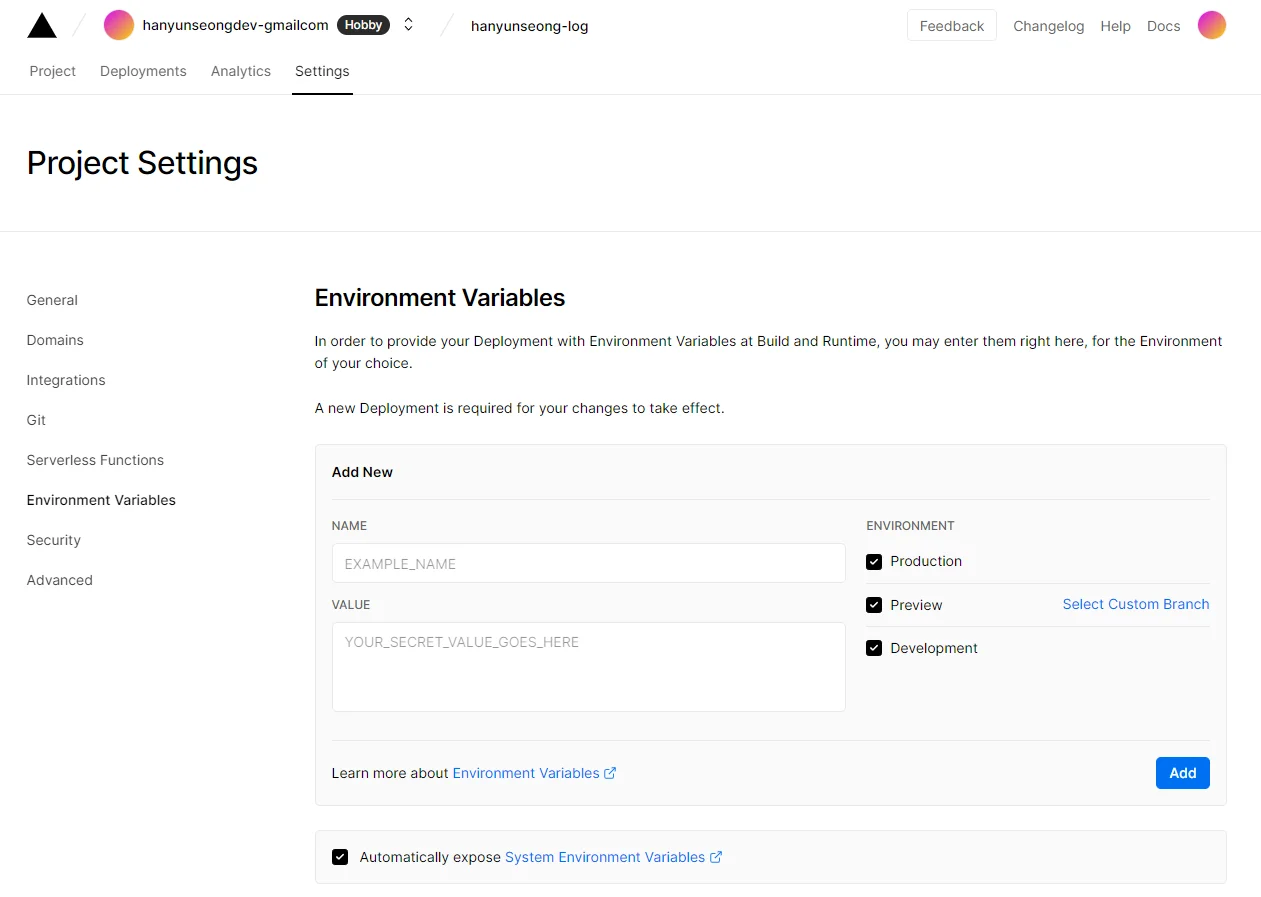
Task: Open the Analytics tab
Action: click(x=241, y=71)
